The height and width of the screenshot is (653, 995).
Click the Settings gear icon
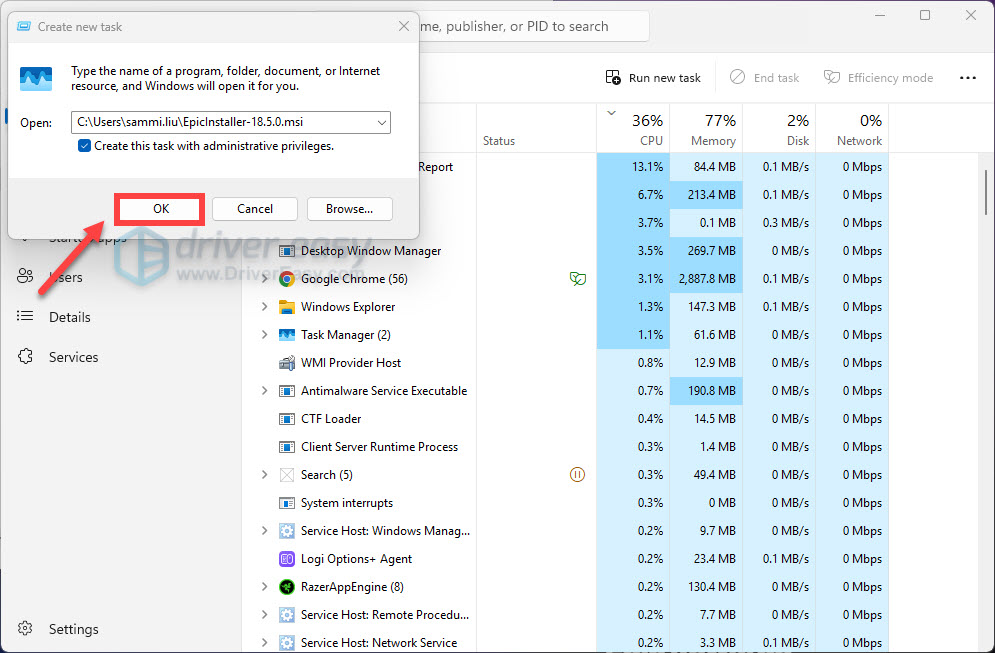click(x=25, y=628)
